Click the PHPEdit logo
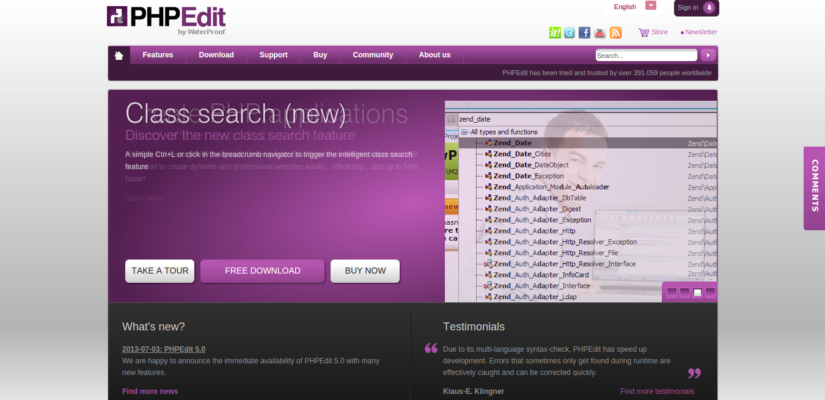825x400 pixels. (166, 21)
